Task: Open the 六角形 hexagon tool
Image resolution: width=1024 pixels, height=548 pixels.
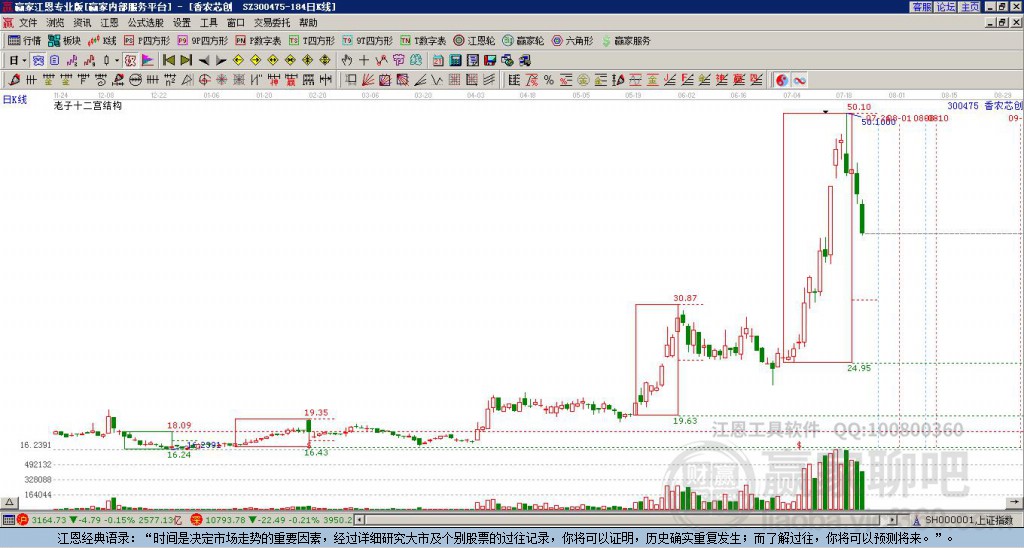Action: pyautogui.click(x=572, y=40)
